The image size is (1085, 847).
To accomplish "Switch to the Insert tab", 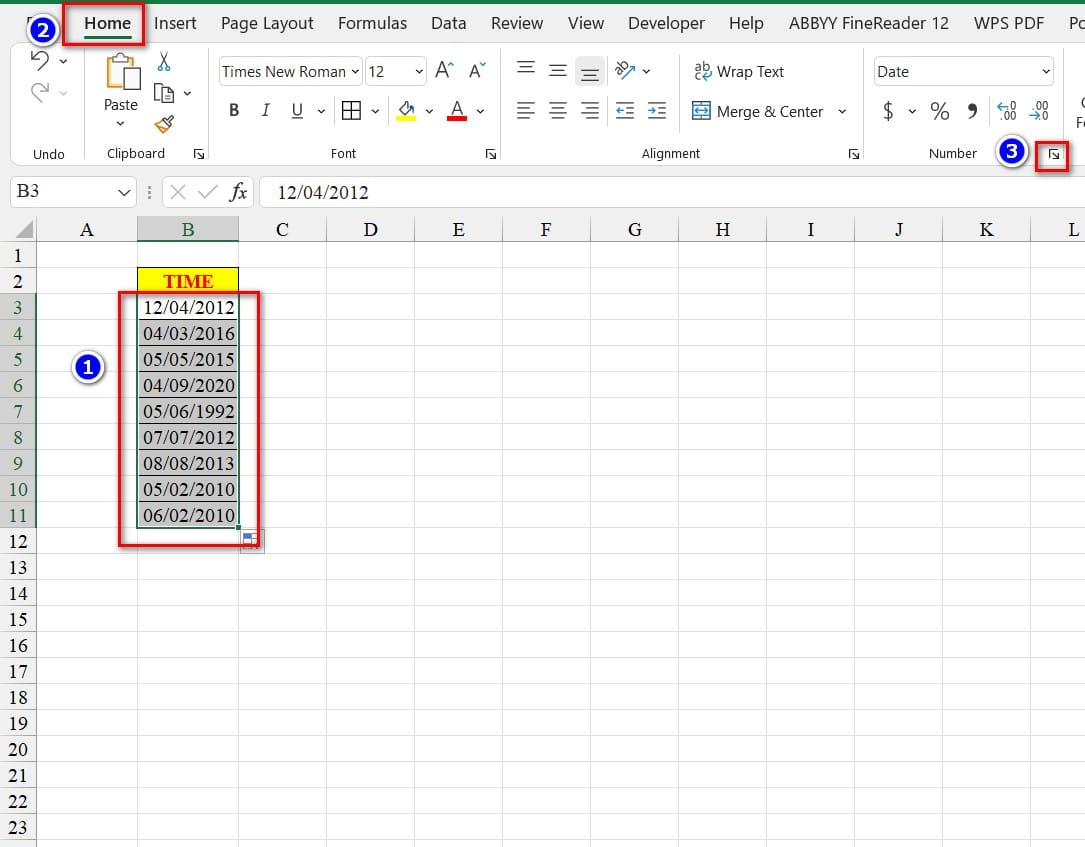I will 175,23.
